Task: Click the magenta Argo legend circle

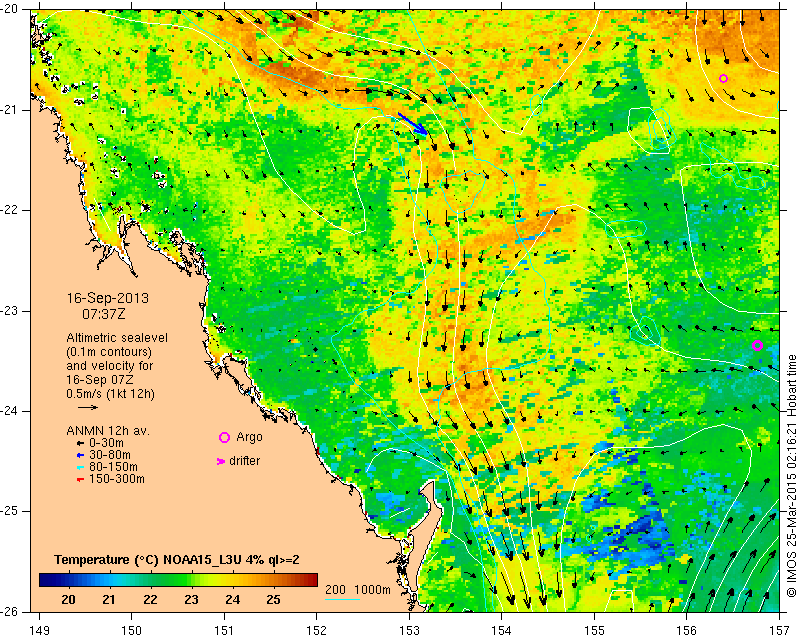Action: click(224, 437)
